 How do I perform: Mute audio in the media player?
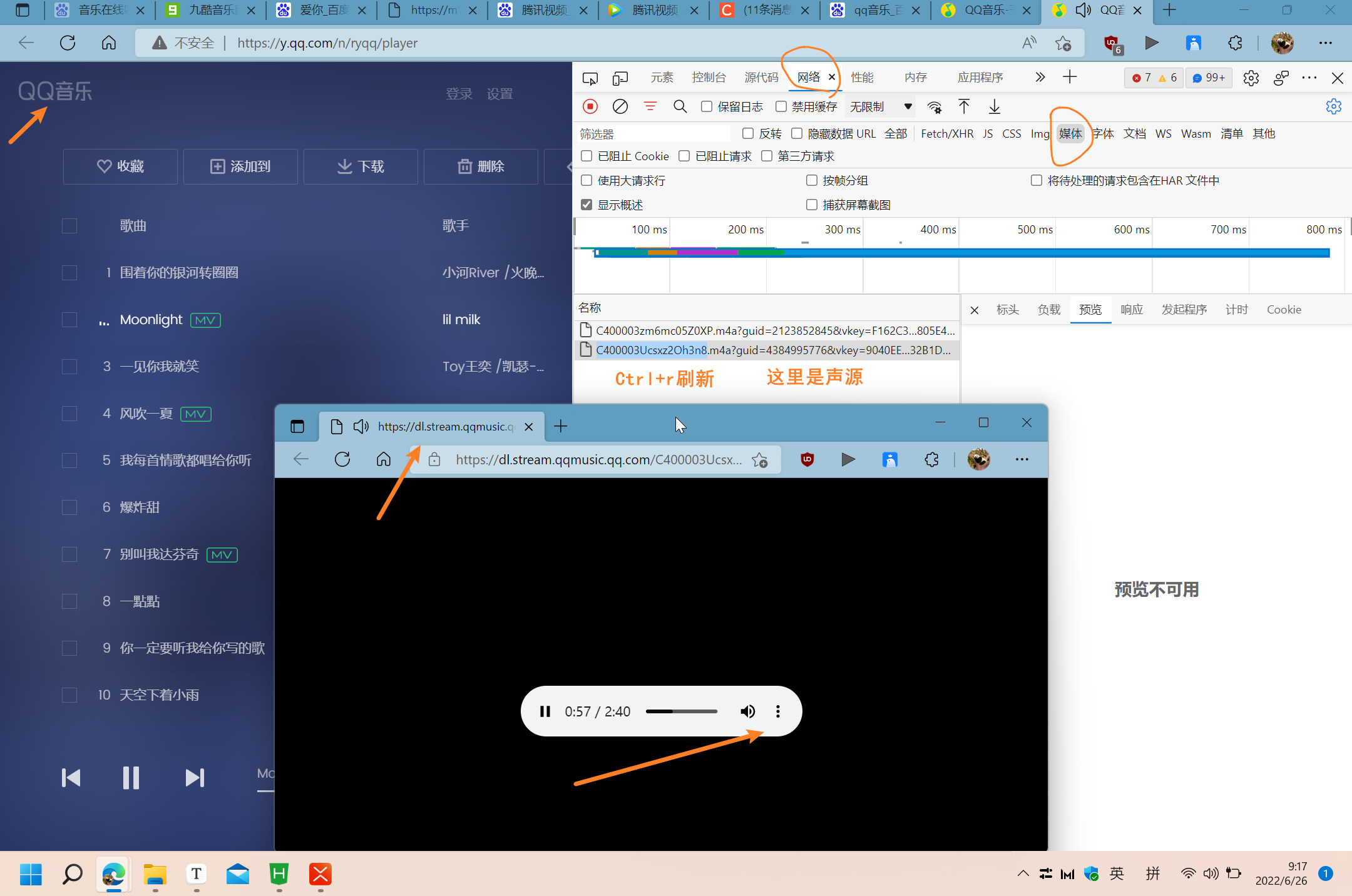click(x=747, y=711)
